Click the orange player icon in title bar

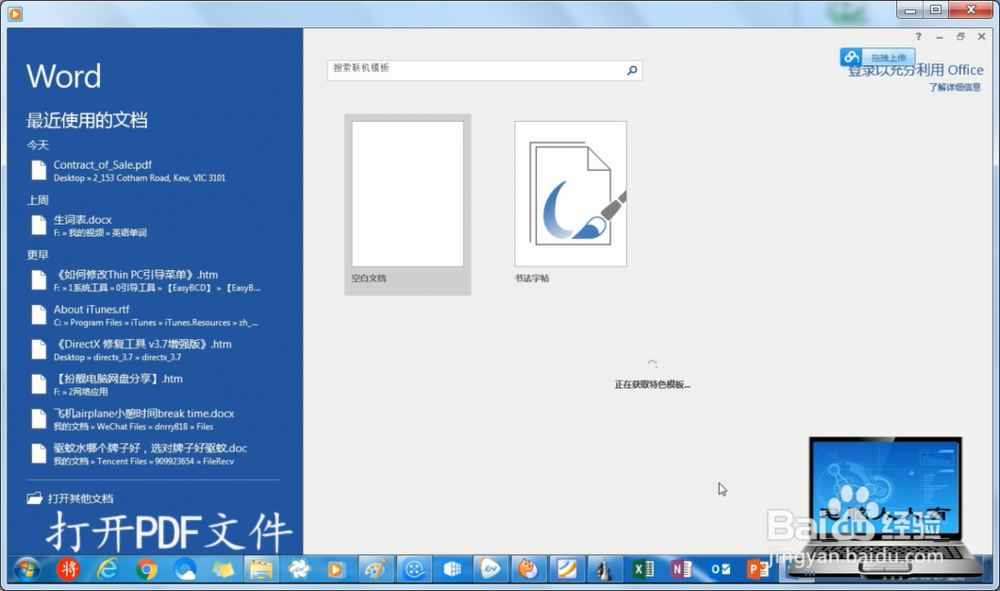tap(15, 13)
